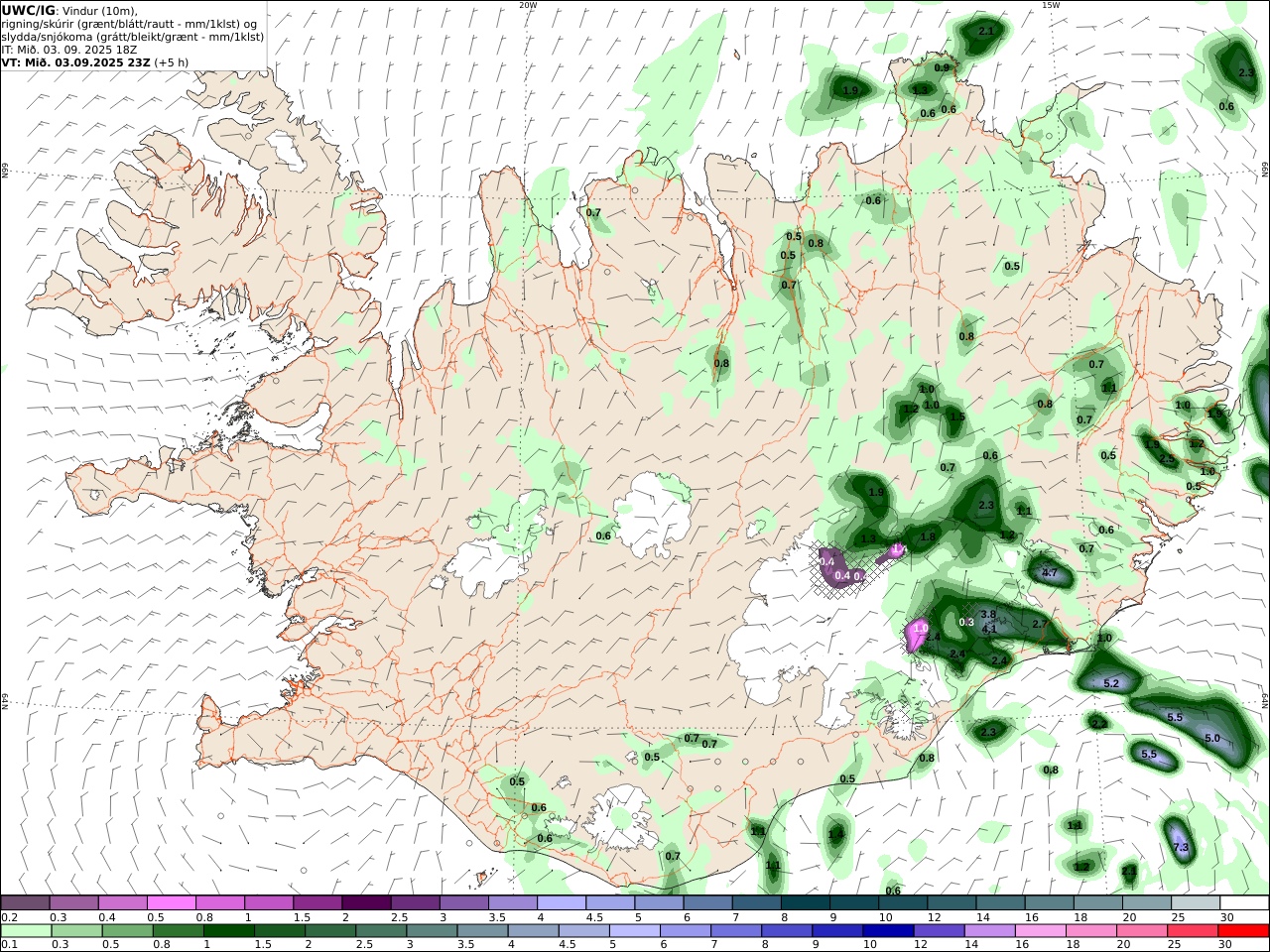Click the 2.7 precipitation value

click(1040, 624)
